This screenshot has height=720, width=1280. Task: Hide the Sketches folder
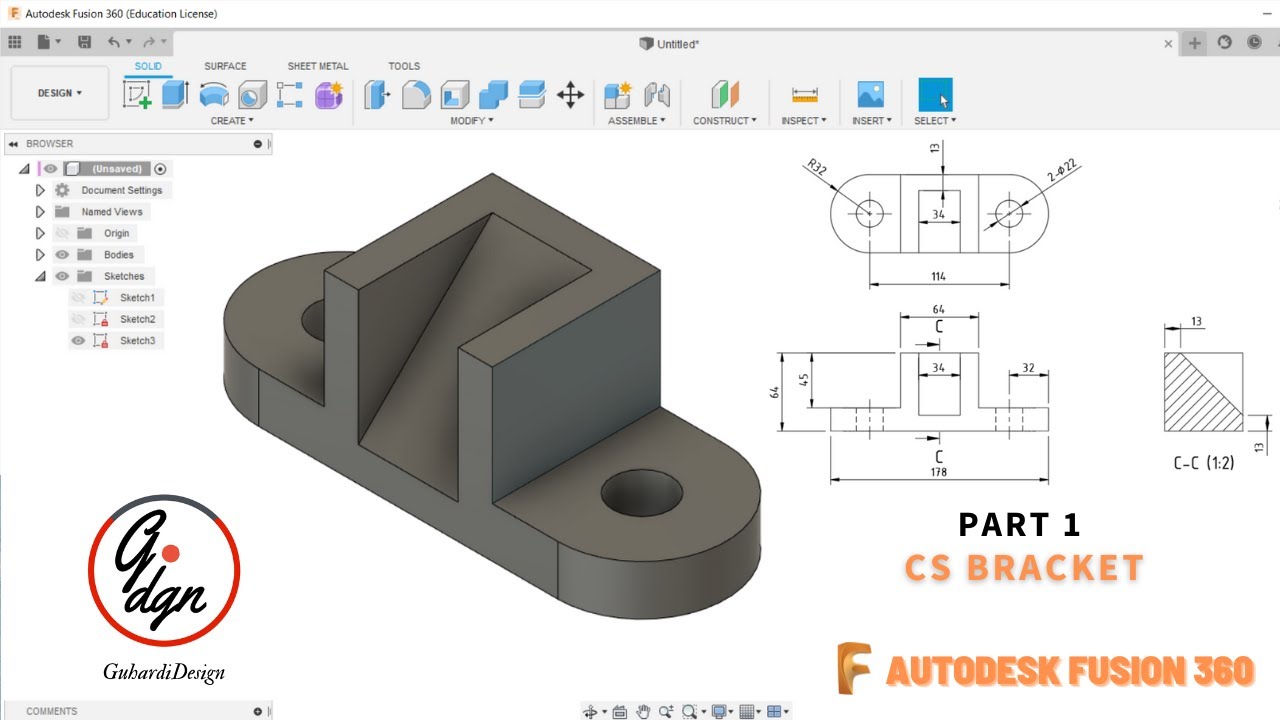click(x=62, y=276)
